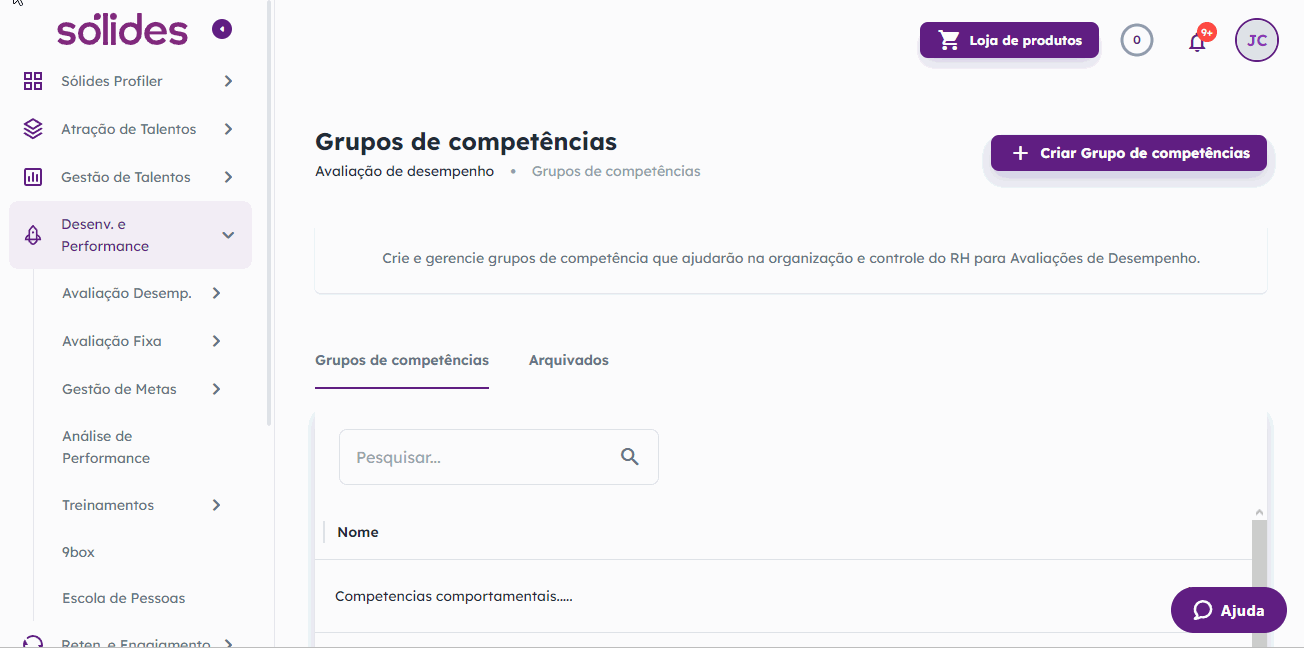Image resolution: width=1304 pixels, height=648 pixels.
Task: Expand the Treinamentos submenu chevron
Action: coord(216,505)
